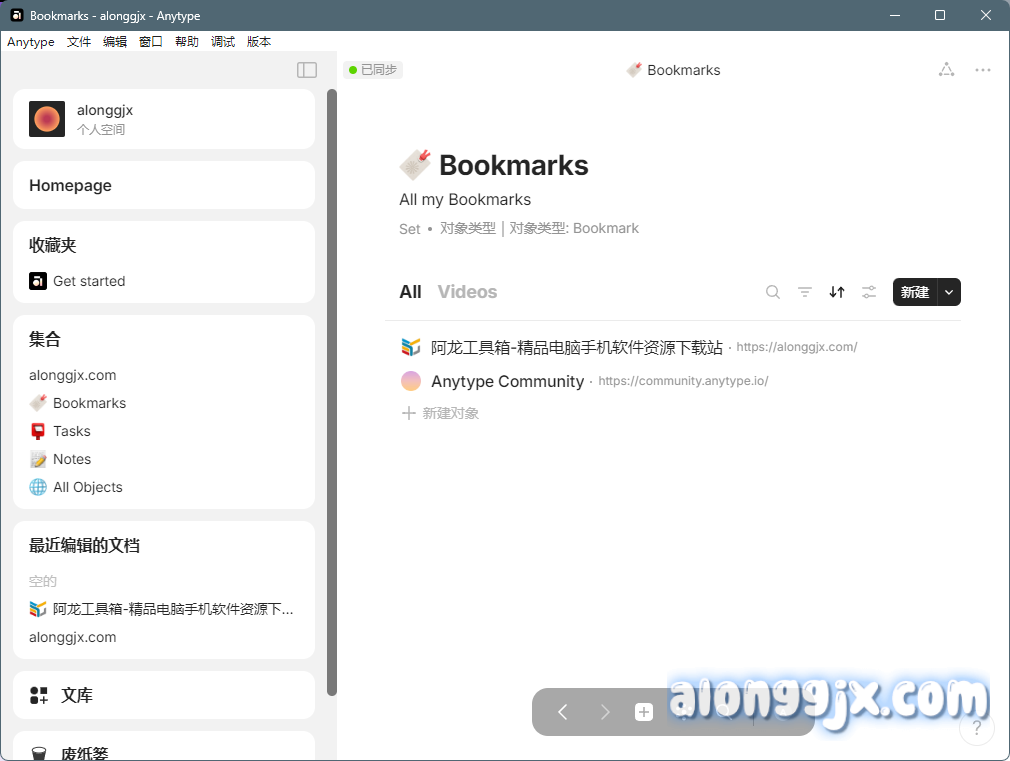Open the 文件 menu
Image resolution: width=1010 pixels, height=761 pixels.
79,42
